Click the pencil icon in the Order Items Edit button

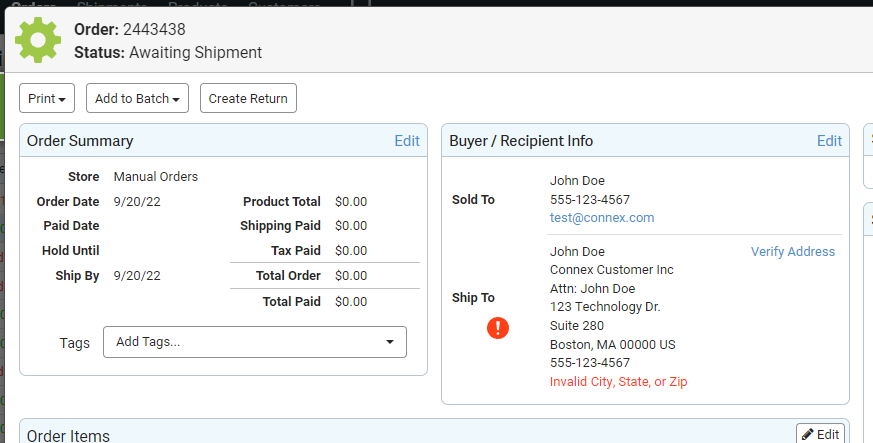(807, 434)
